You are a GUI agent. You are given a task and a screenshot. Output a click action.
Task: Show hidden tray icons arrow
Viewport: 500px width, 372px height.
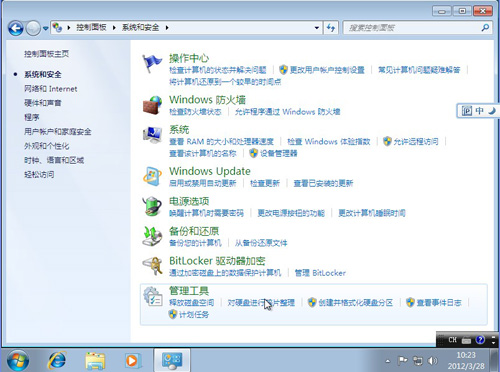pos(387,361)
